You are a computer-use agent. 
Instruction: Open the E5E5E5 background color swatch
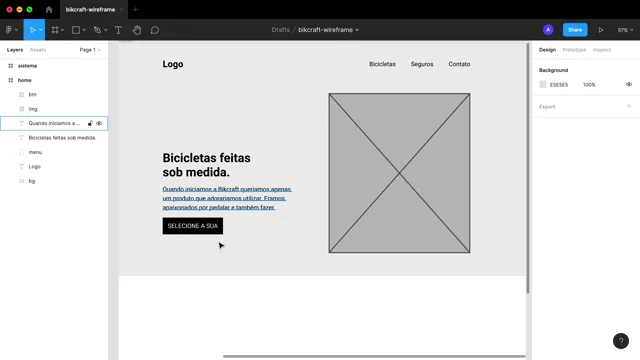pos(543,84)
